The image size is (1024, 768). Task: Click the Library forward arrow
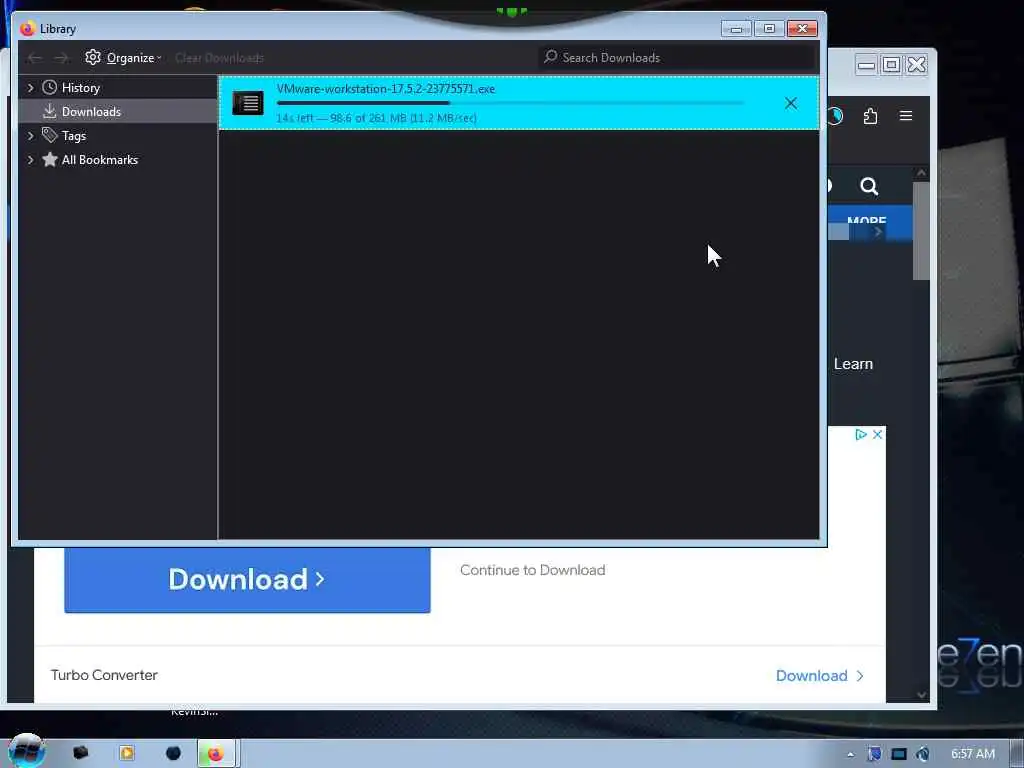pos(61,58)
